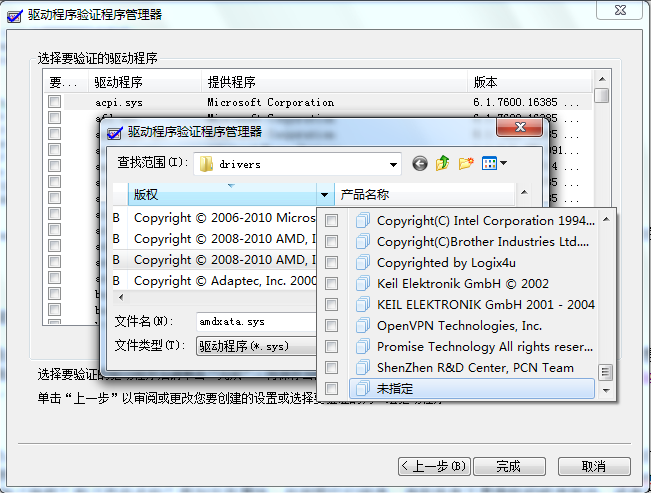Image resolution: width=651 pixels, height=493 pixels.
Task: Click the drivers folder icon in lookup box
Action: tap(206, 164)
